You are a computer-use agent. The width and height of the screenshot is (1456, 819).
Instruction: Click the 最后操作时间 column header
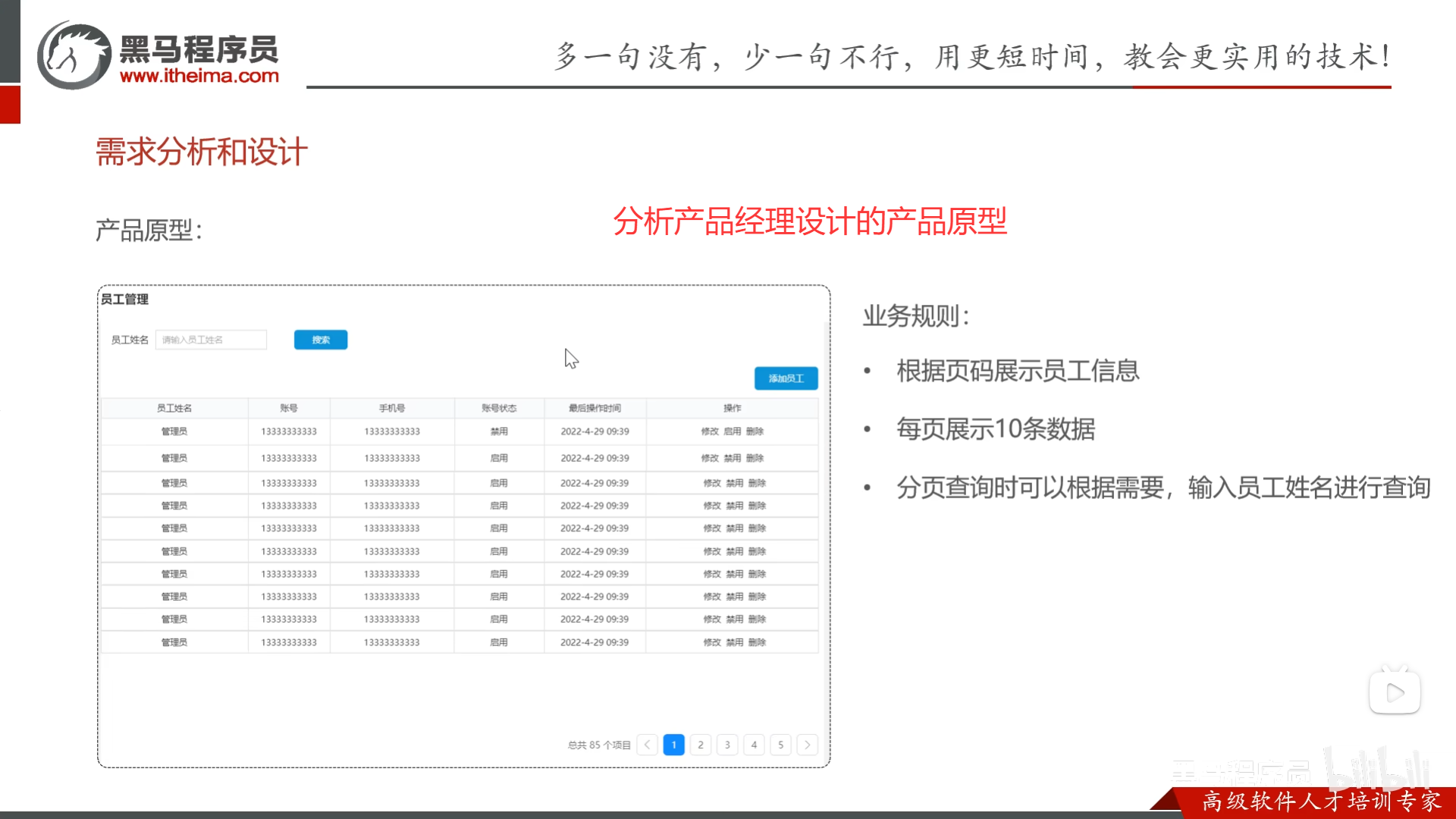(595, 407)
